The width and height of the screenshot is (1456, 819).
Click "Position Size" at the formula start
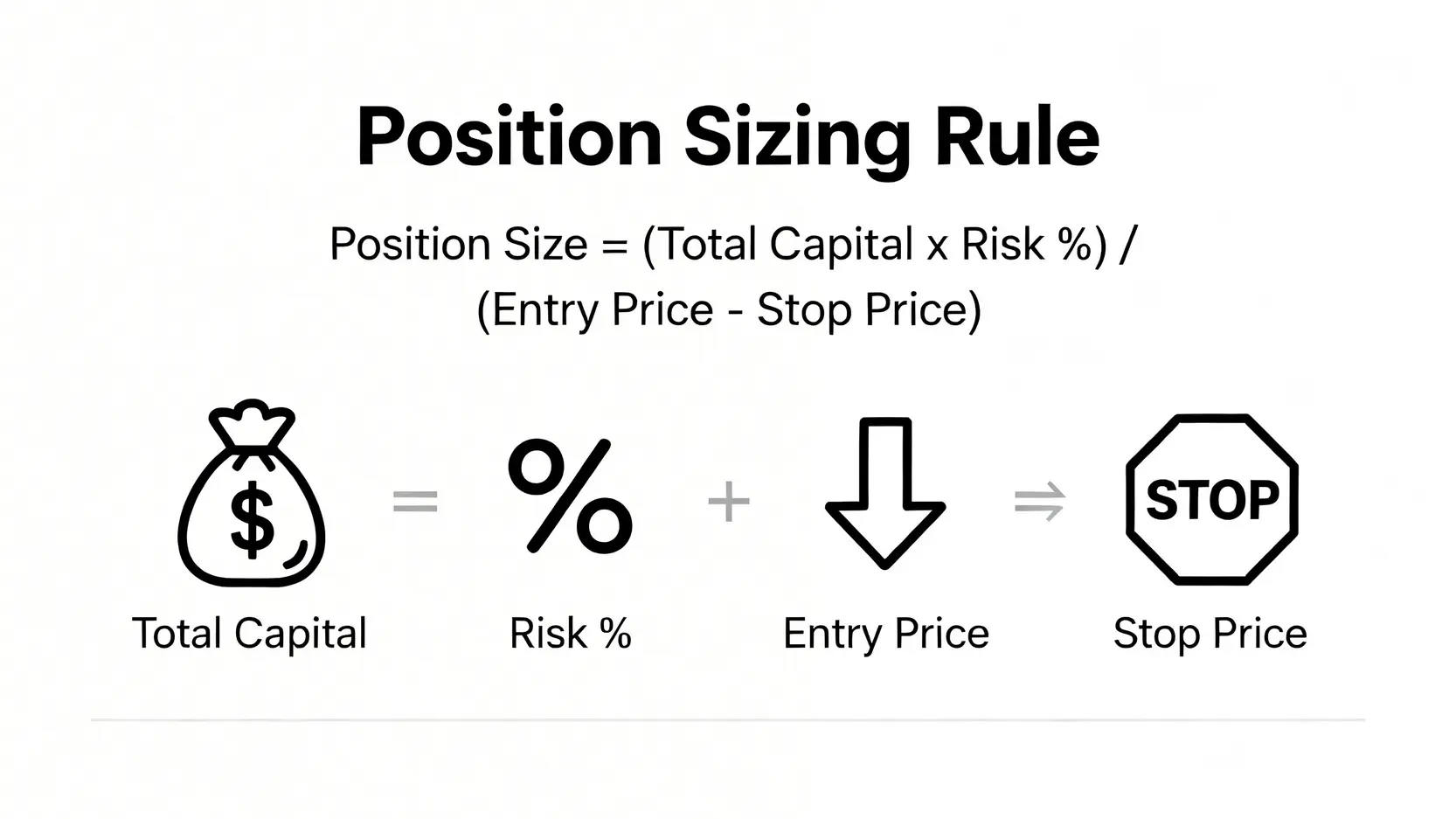pyautogui.click(x=458, y=244)
